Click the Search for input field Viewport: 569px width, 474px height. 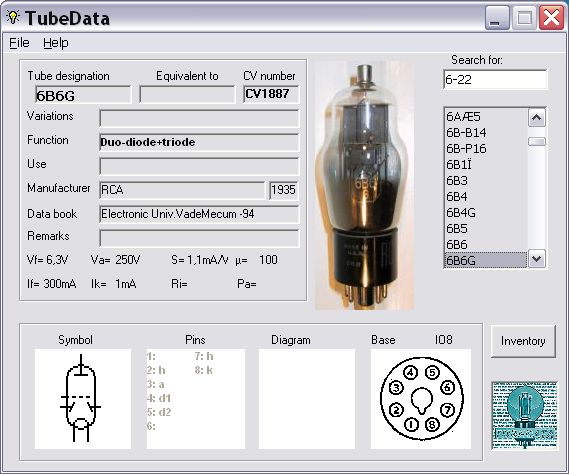pyautogui.click(x=495, y=79)
